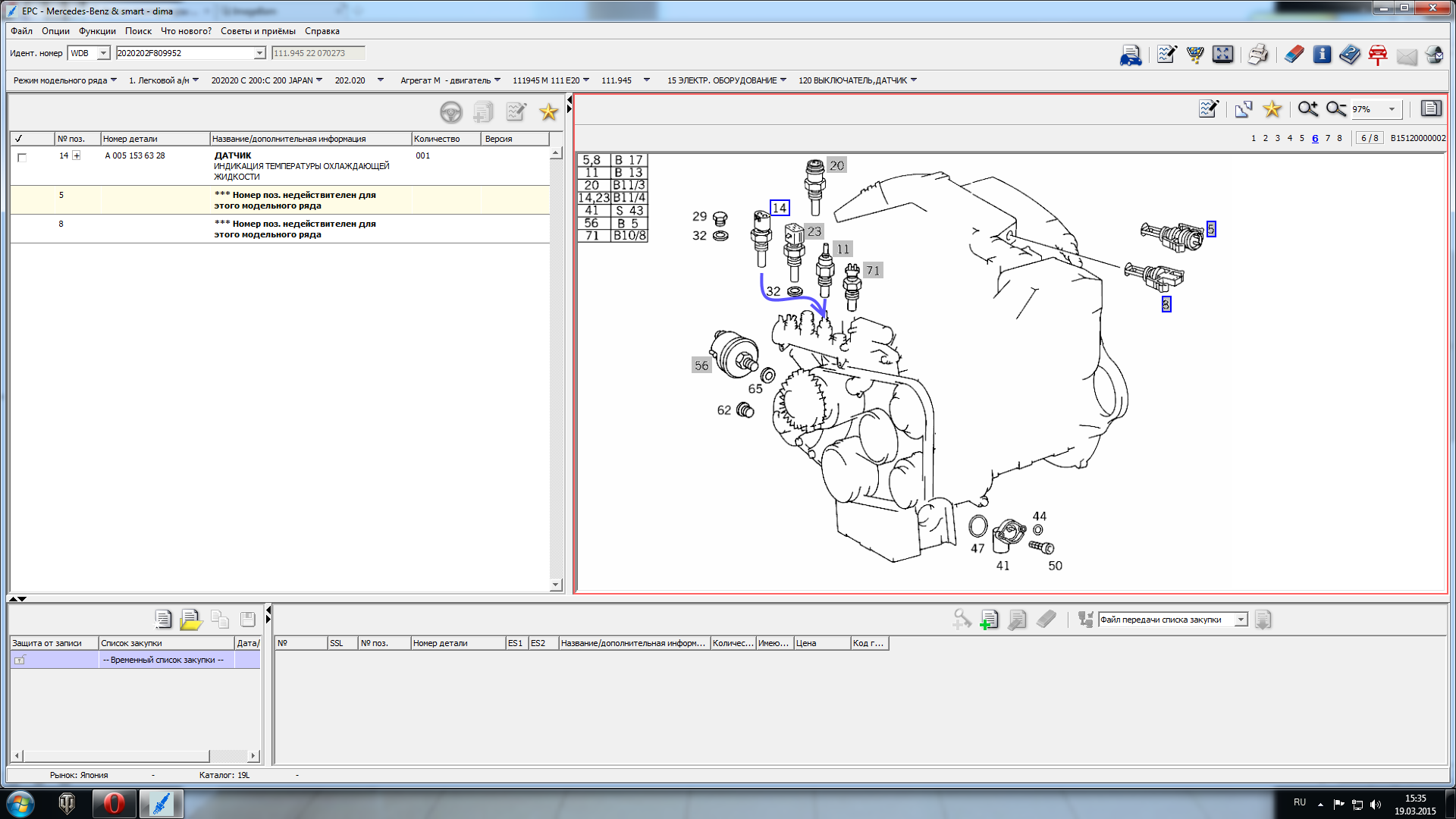Viewport: 1456px width, 819px height.
Task: Click the shopping list horizontal scrollbar thumb
Action: [116, 756]
